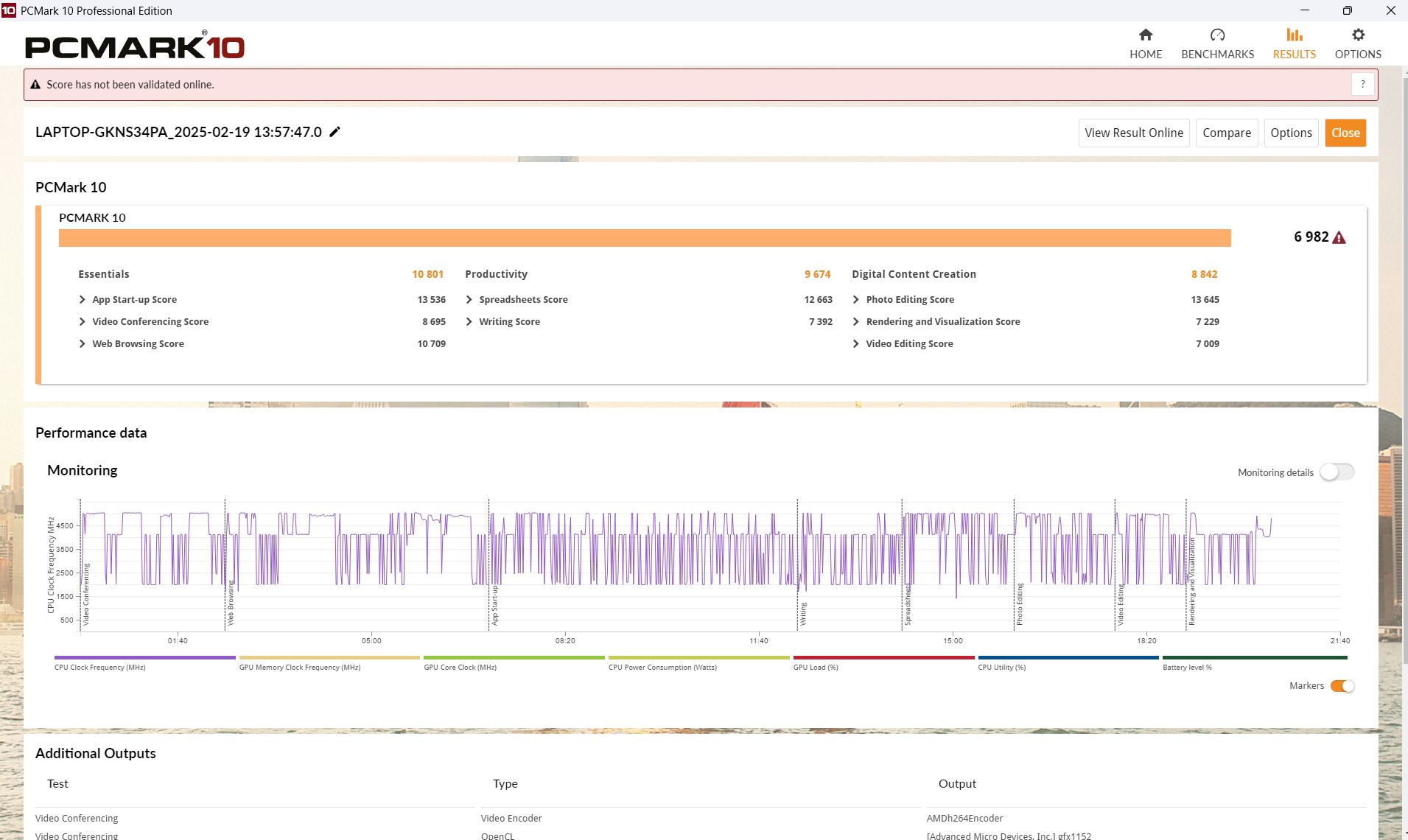Click the Video Encoder type cell
This screenshot has height=840, width=1408.
click(511, 818)
